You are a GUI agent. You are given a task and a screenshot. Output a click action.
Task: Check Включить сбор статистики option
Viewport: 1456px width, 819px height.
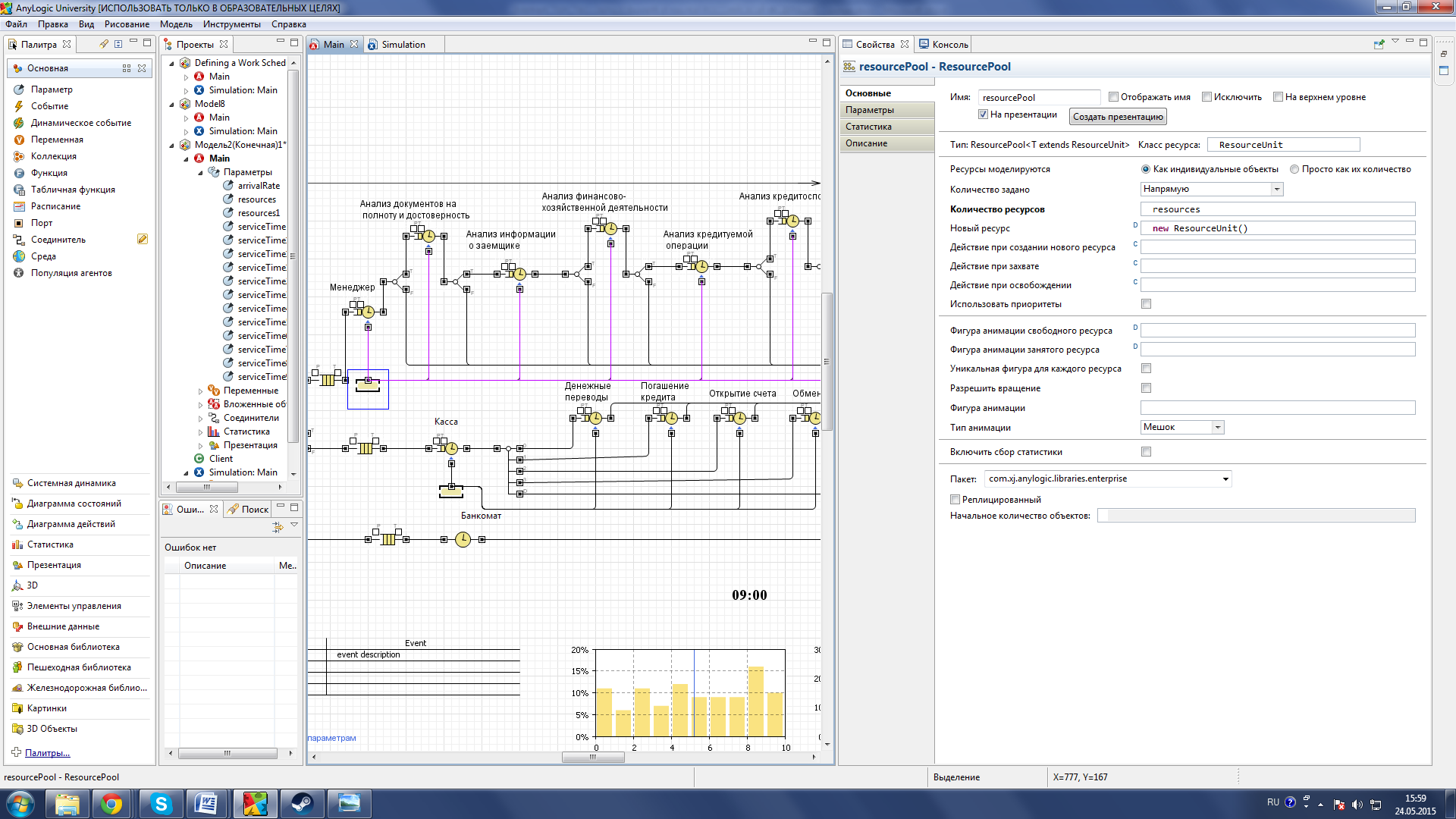pos(1146,452)
